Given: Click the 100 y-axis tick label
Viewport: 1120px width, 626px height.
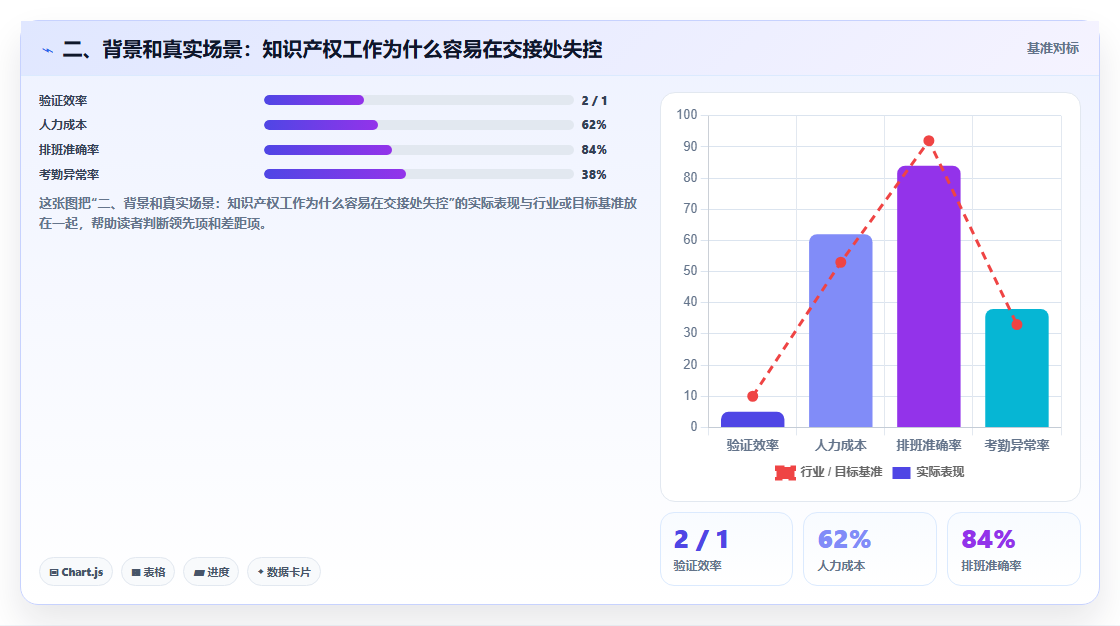Looking at the screenshot, I should (x=686, y=114).
